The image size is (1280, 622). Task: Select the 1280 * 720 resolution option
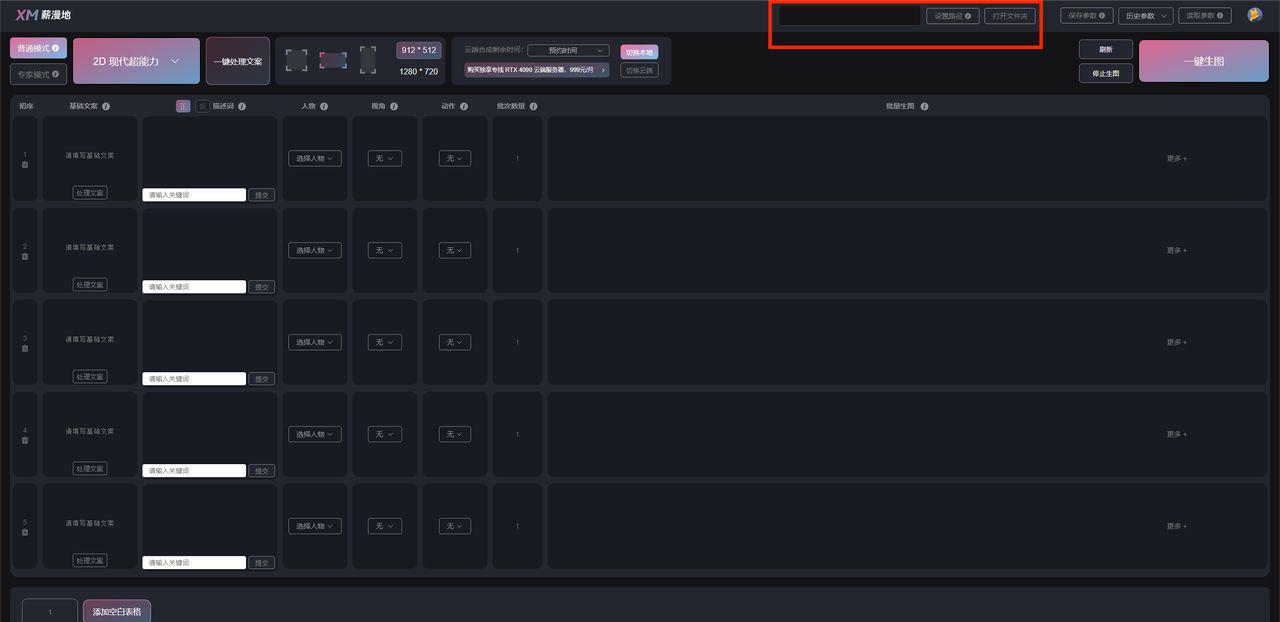[x=419, y=72]
